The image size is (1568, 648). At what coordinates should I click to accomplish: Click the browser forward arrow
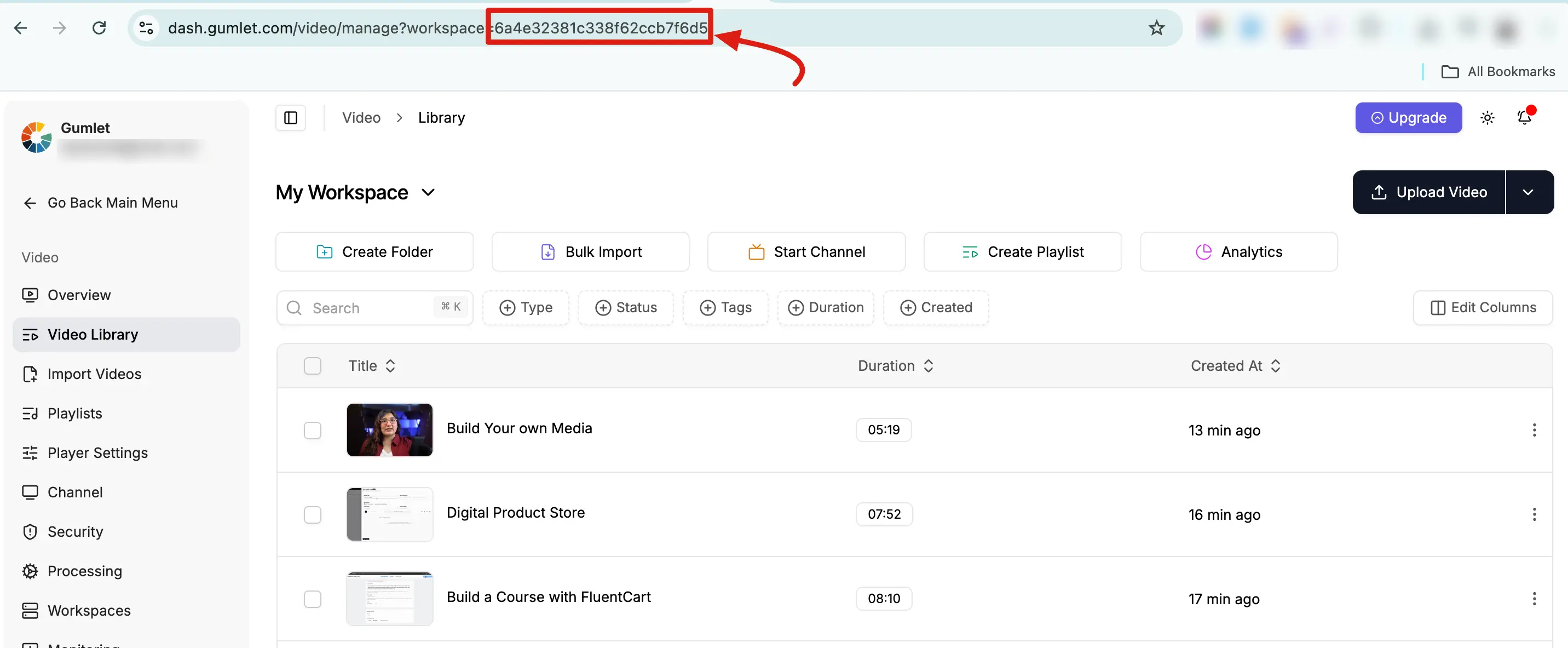pyautogui.click(x=59, y=28)
